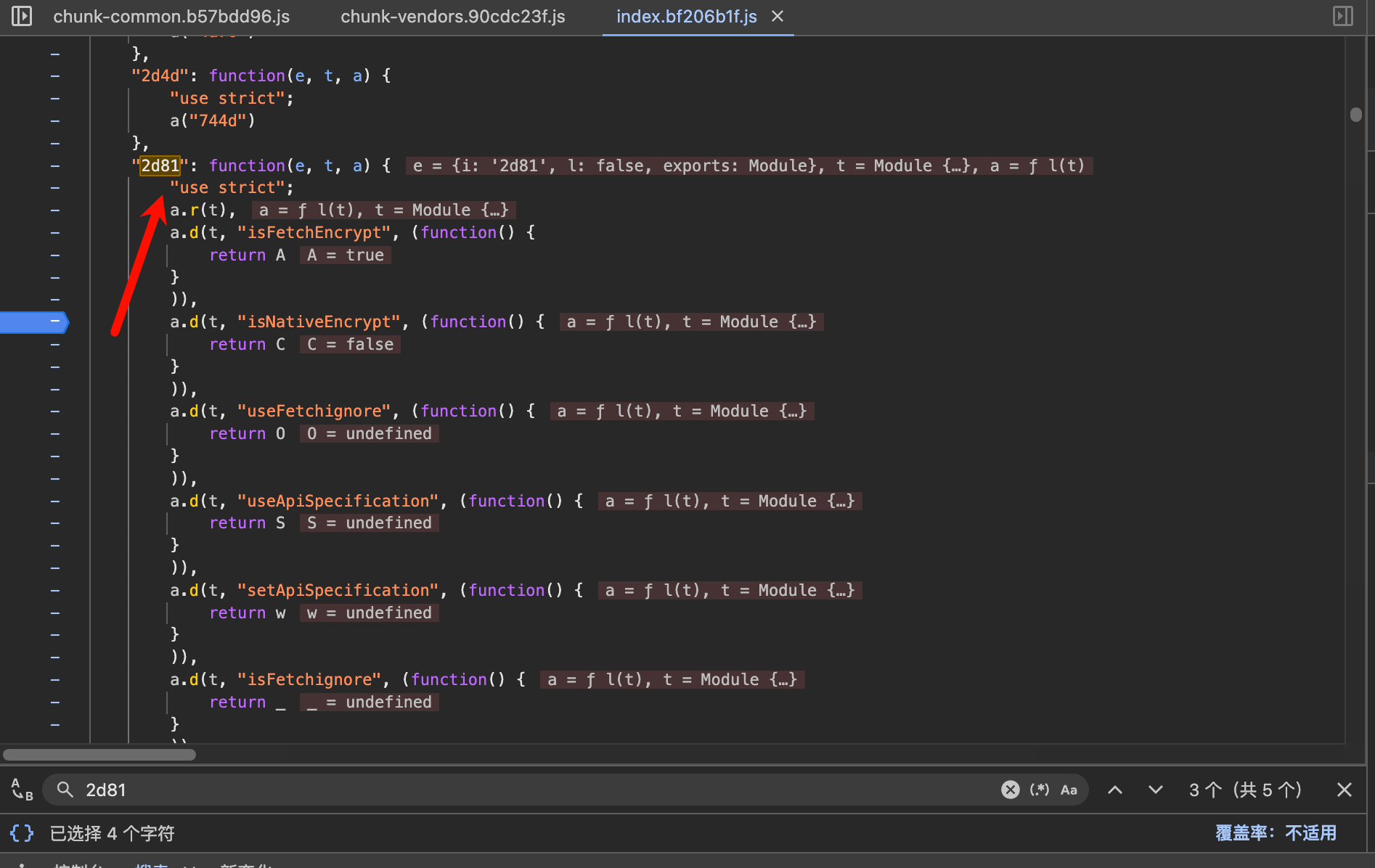Screen dimensions: 1375x868
Task: Toggle the replace mode icon in search bar
Action: click(22, 790)
